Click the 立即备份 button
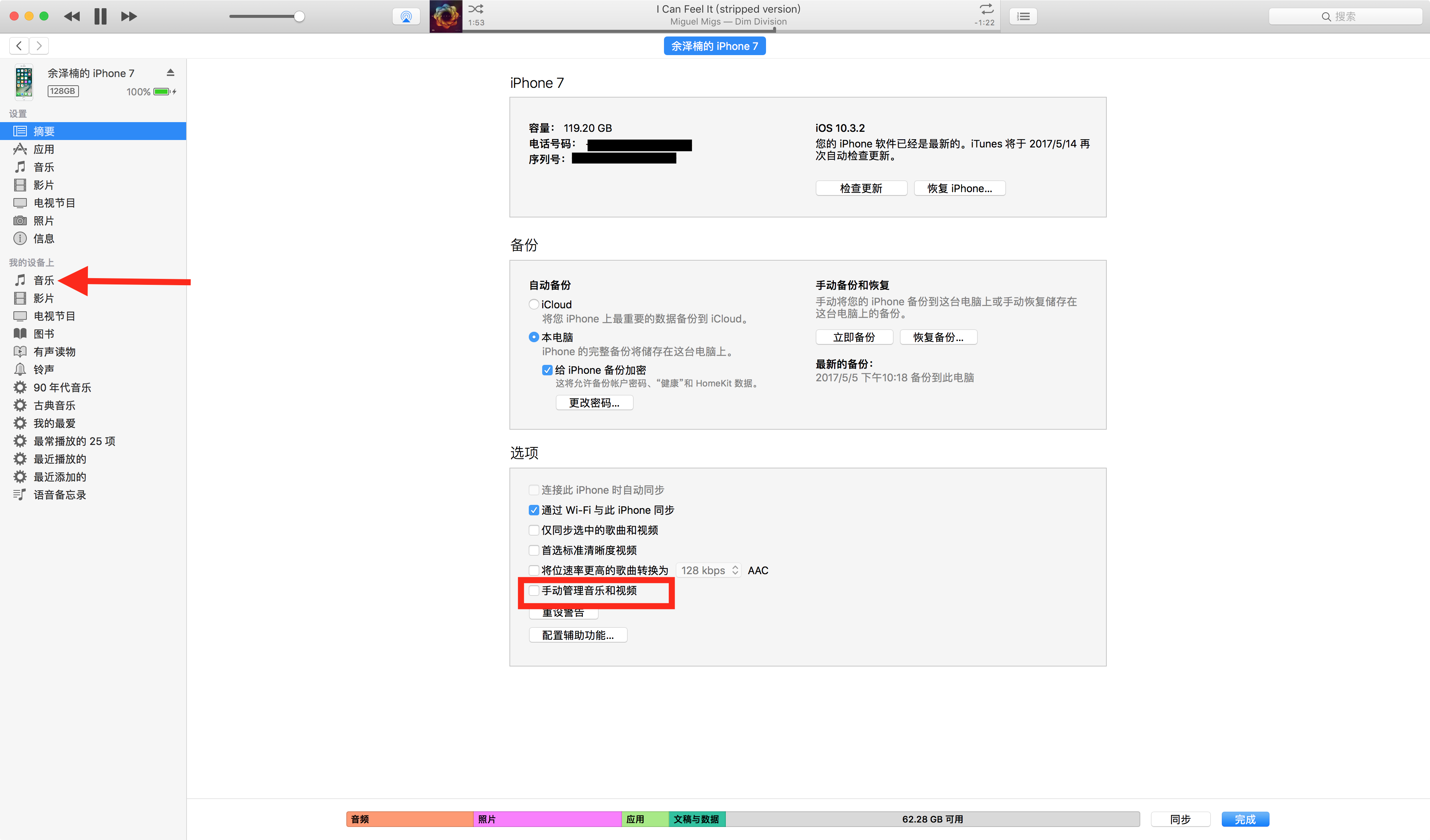This screenshot has width=1430, height=840. coord(854,337)
